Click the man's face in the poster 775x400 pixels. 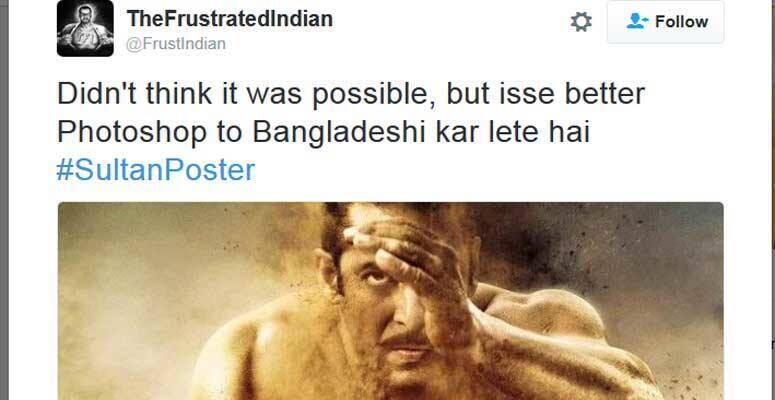(390, 307)
